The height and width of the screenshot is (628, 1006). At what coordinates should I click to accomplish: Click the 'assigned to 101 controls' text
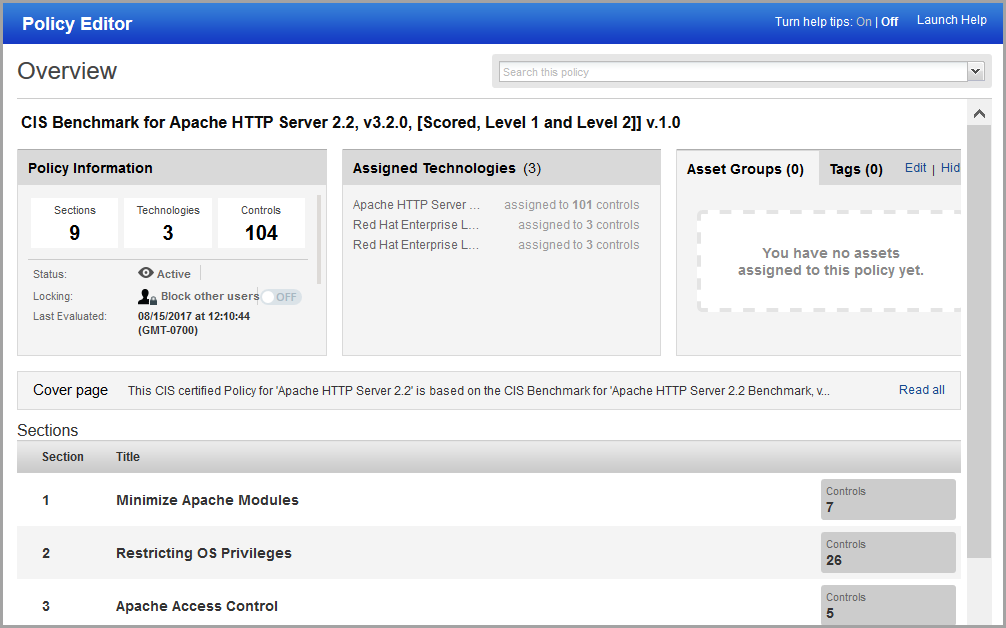[572, 205]
